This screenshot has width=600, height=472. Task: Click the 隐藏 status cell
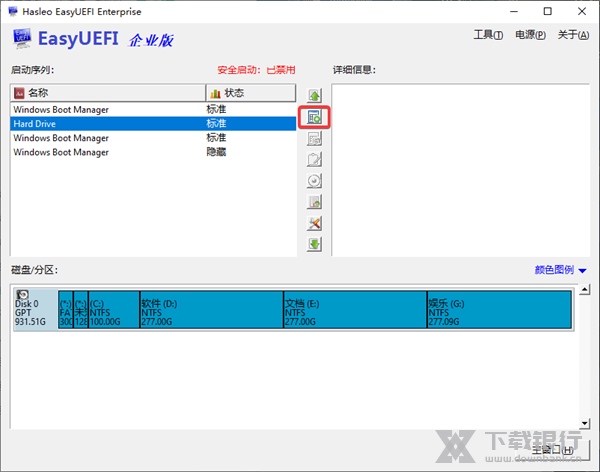click(x=216, y=152)
